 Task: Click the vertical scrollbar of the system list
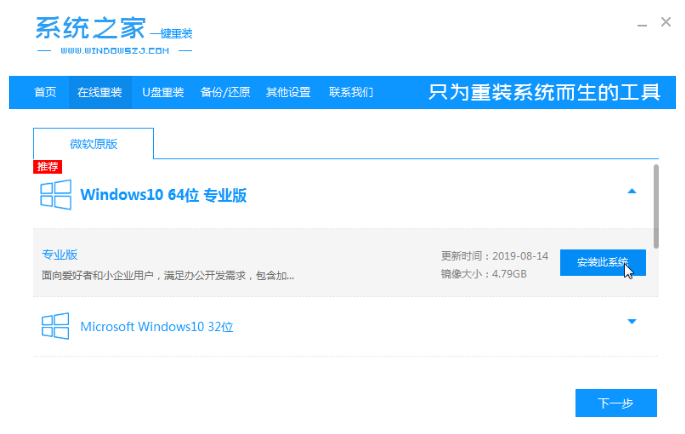(656, 205)
